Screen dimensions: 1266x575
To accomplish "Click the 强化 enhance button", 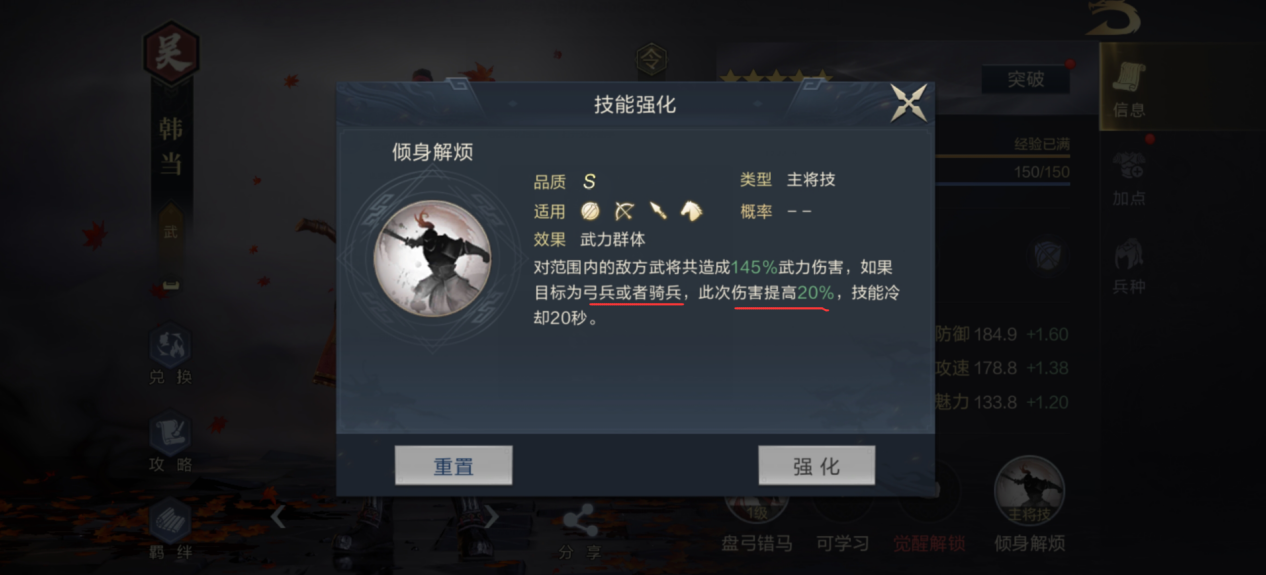I will (817, 466).
